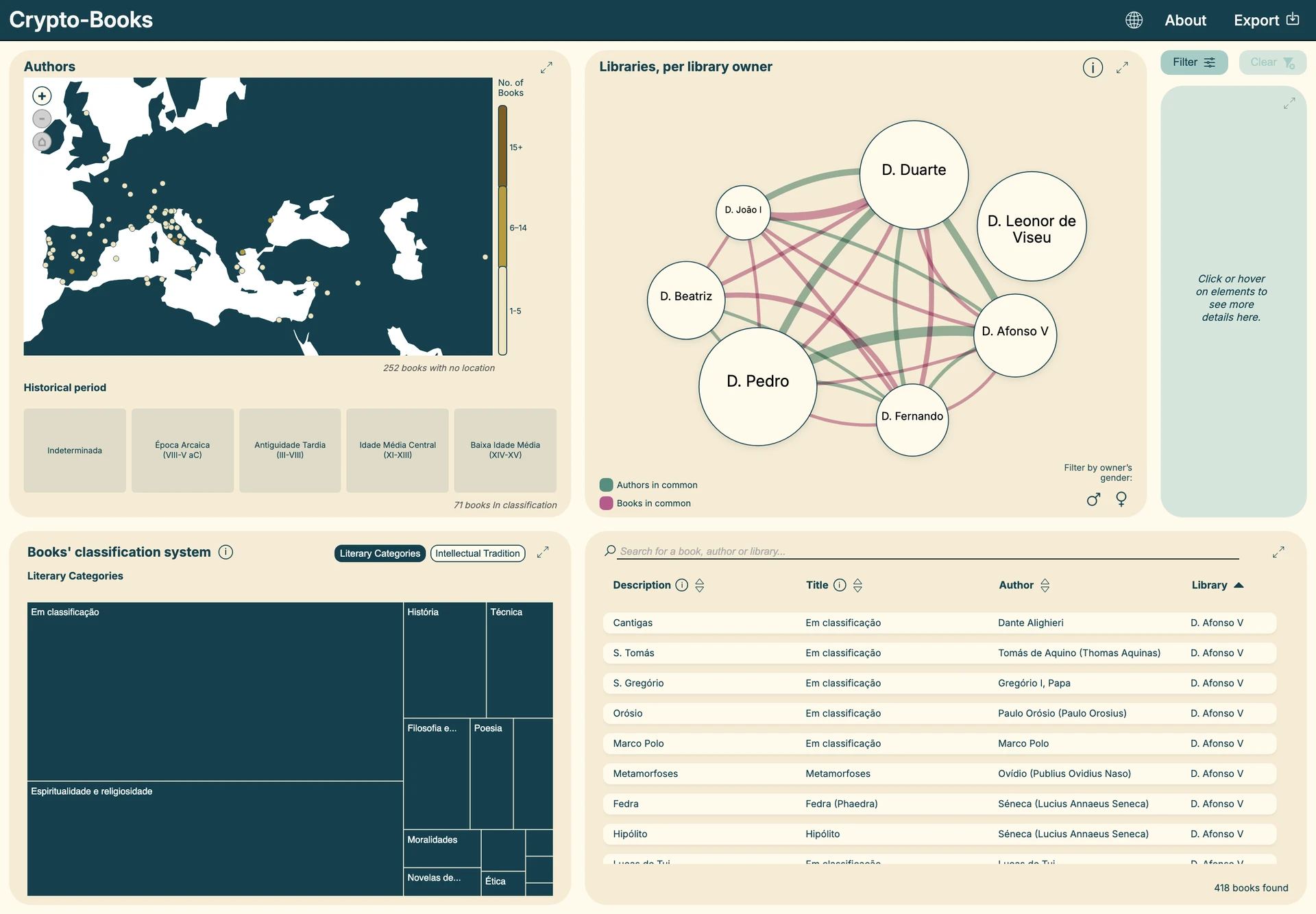Select the D. Duarte library node
This screenshot has height=914, width=1316.
pos(914,175)
